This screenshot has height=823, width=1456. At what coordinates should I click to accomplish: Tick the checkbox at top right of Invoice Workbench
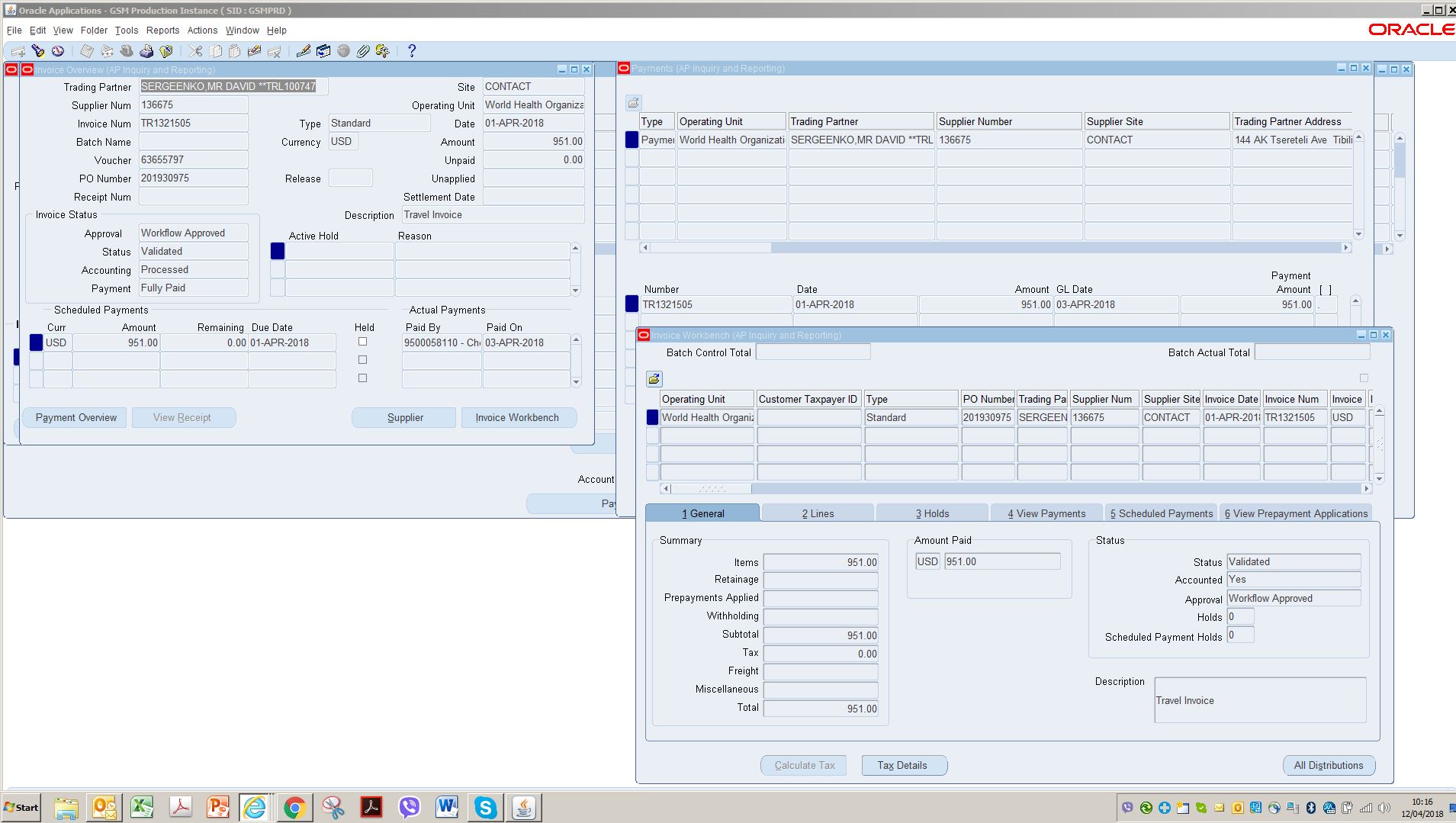[1364, 378]
